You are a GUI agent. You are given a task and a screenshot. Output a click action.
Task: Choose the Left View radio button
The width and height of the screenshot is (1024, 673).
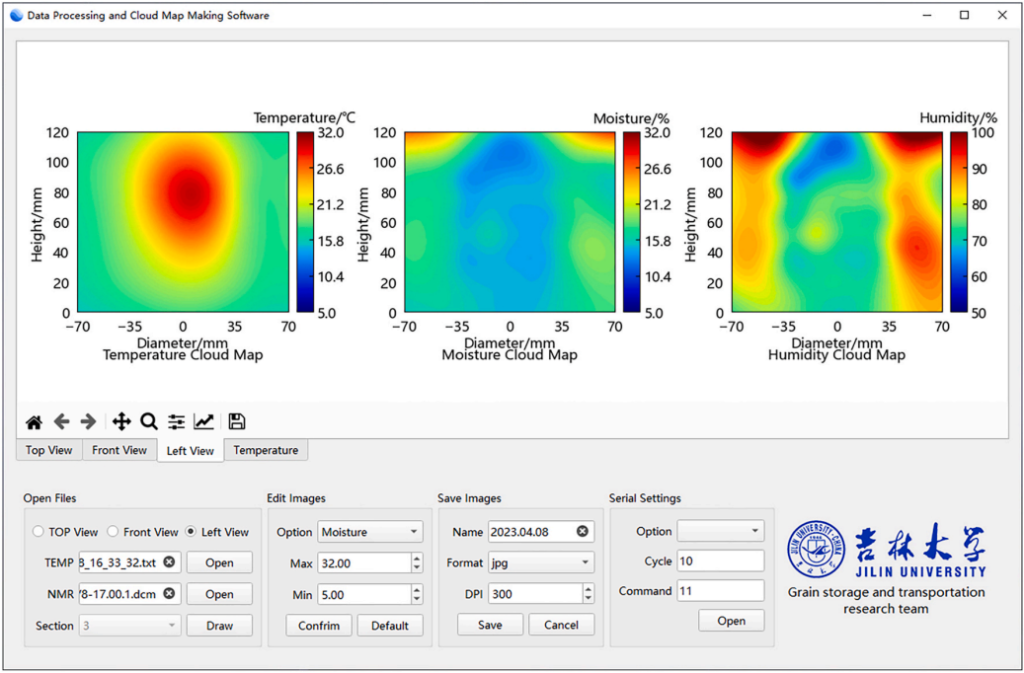(192, 532)
